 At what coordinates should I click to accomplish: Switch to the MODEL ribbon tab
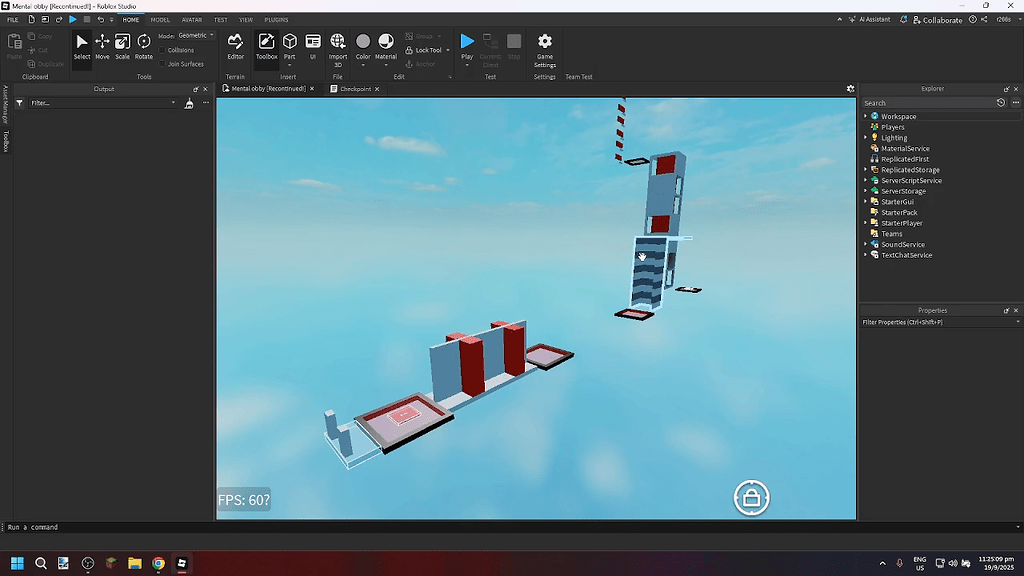pos(160,19)
